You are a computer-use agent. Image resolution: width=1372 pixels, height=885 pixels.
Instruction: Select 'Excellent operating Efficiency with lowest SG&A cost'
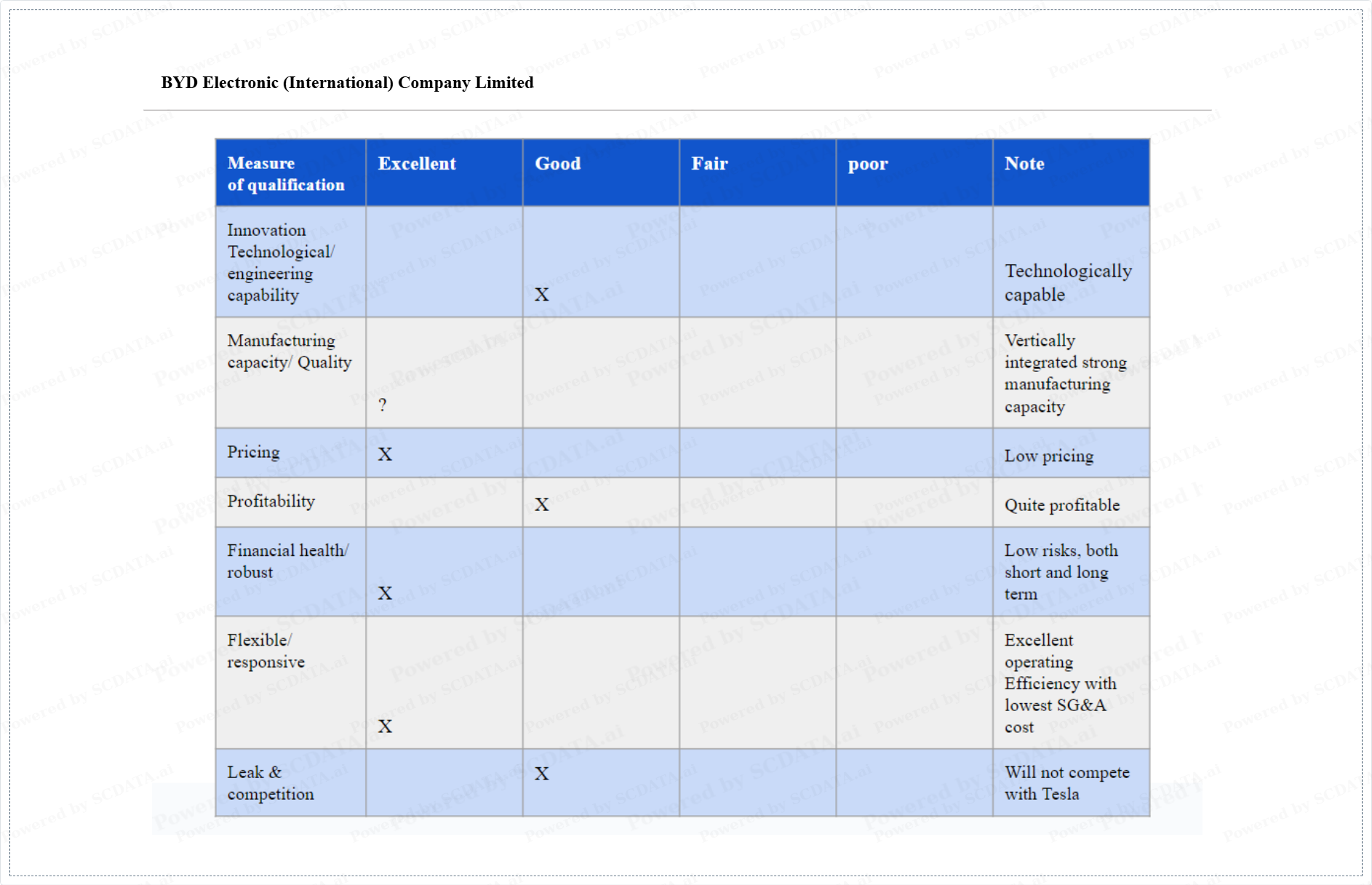click(1060, 683)
